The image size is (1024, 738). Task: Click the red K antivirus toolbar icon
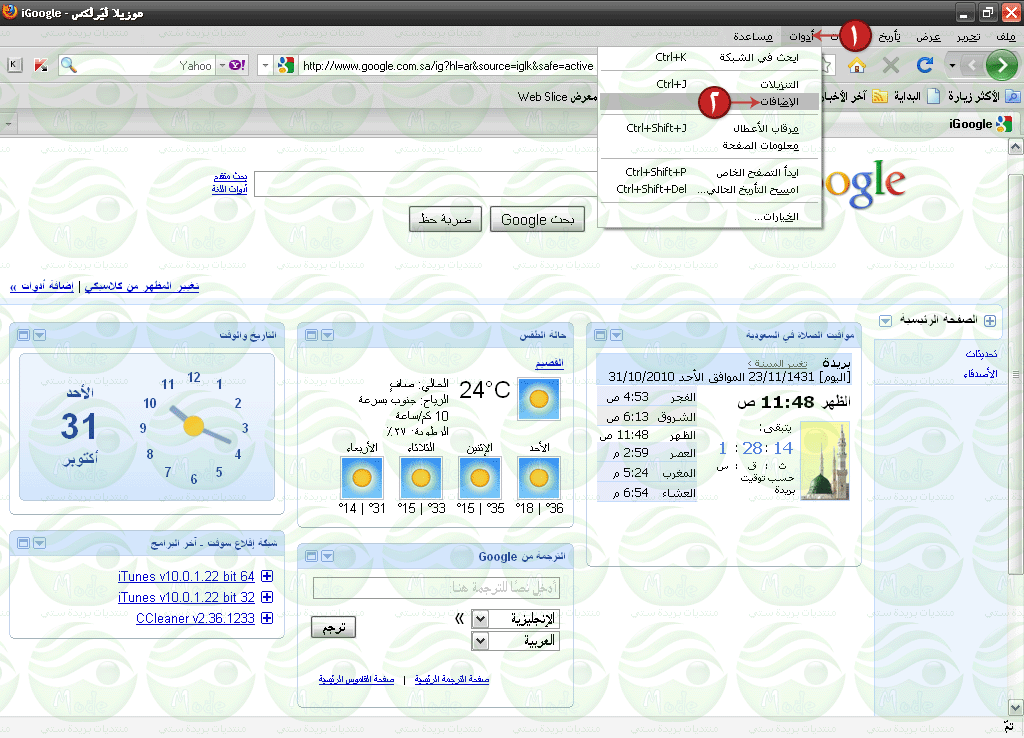[x=40, y=65]
